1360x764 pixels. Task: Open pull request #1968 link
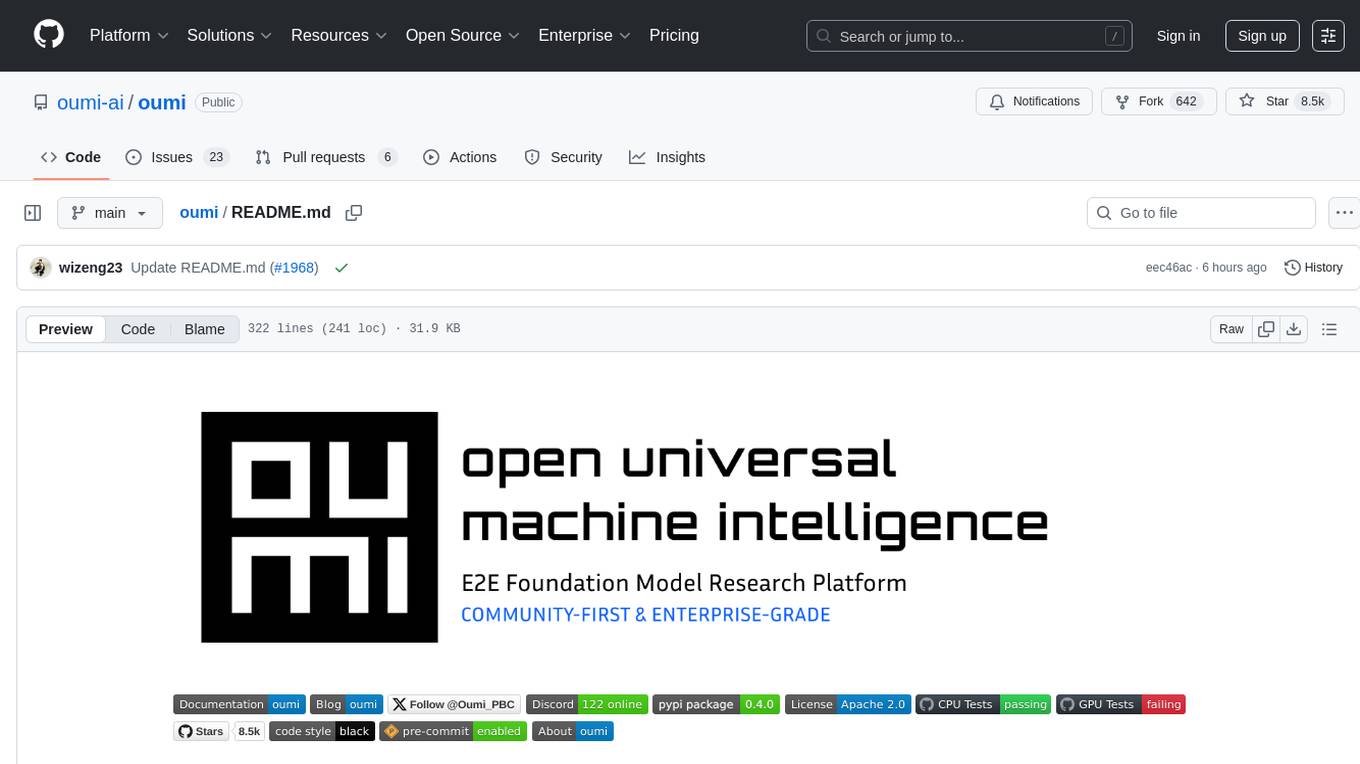point(294,268)
